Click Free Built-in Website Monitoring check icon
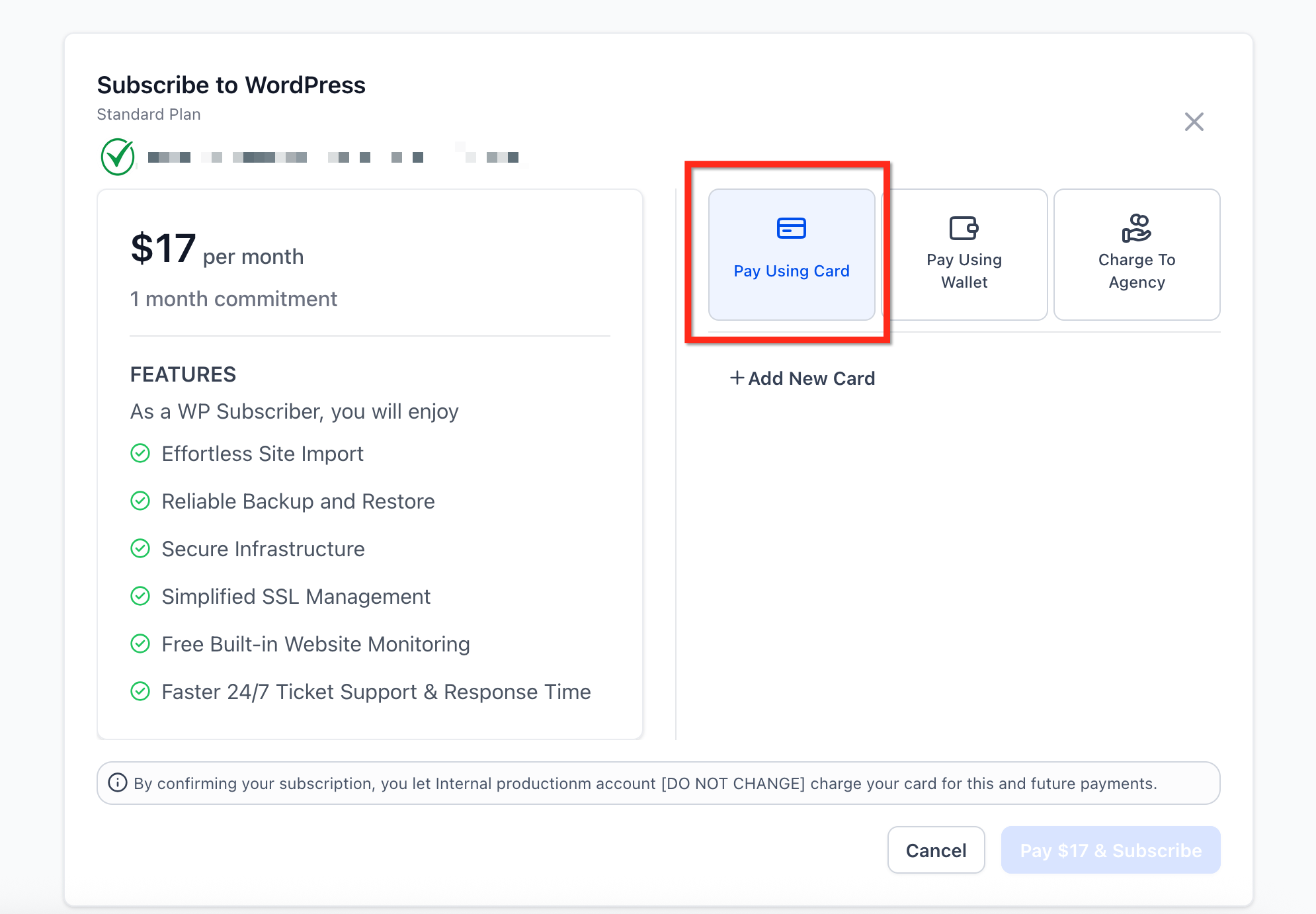 [140, 644]
